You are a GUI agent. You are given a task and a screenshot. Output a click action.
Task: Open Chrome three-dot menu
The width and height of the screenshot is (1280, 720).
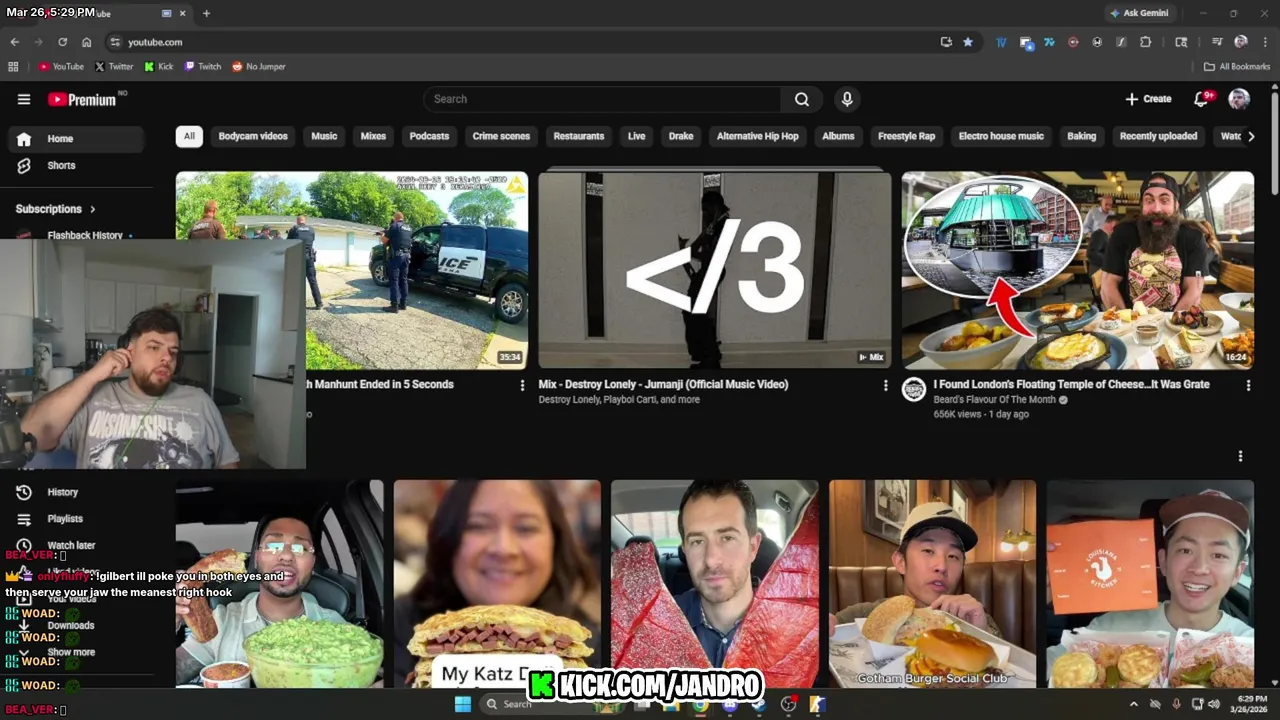1265,42
